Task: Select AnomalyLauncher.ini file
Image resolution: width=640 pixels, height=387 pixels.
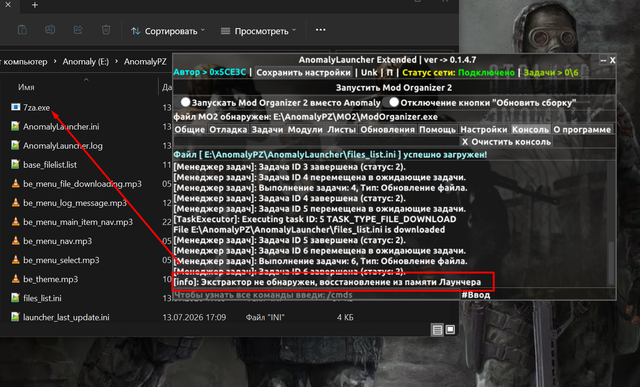Action: [x=61, y=127]
